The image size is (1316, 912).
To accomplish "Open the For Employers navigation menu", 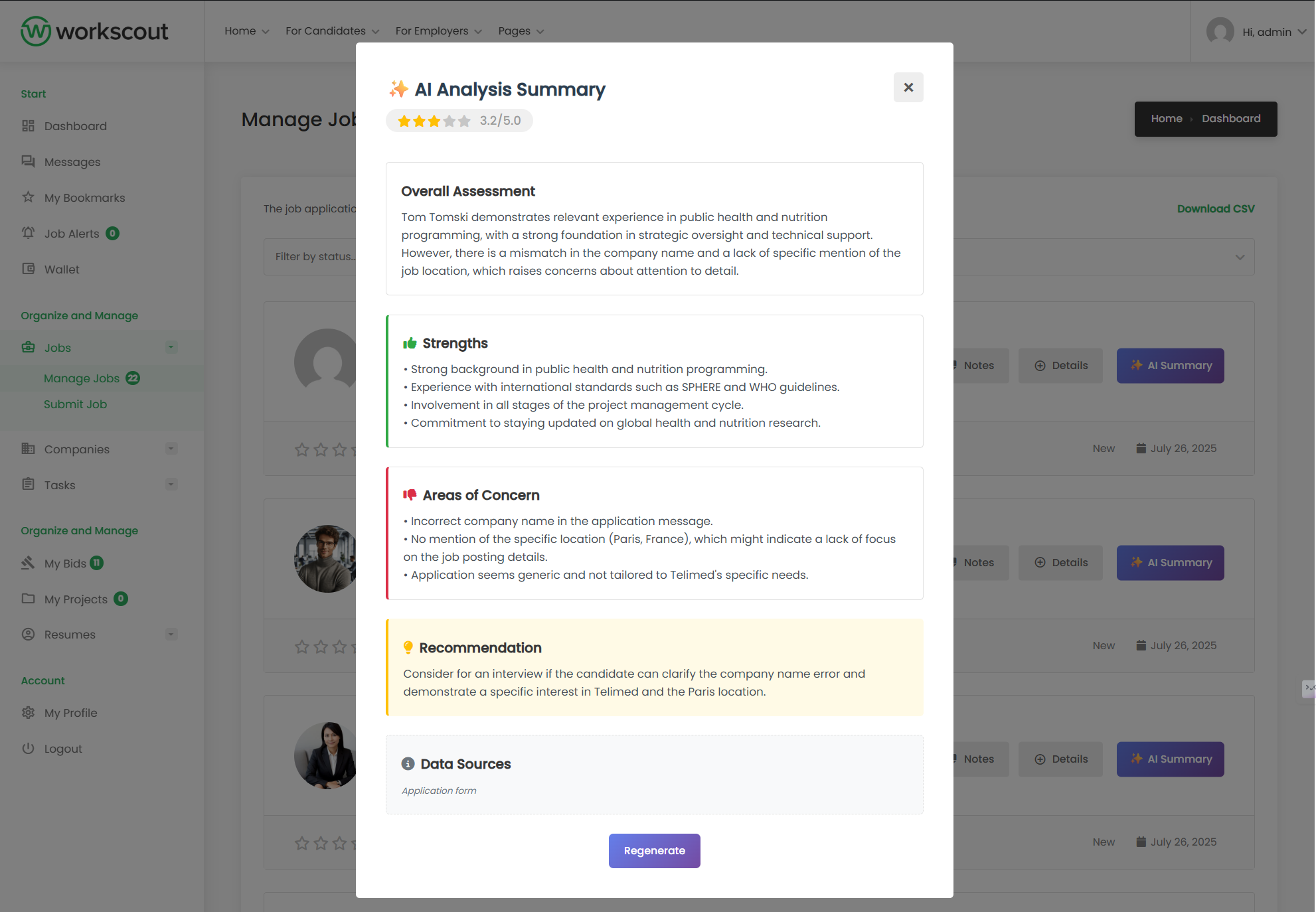I will pos(438,31).
